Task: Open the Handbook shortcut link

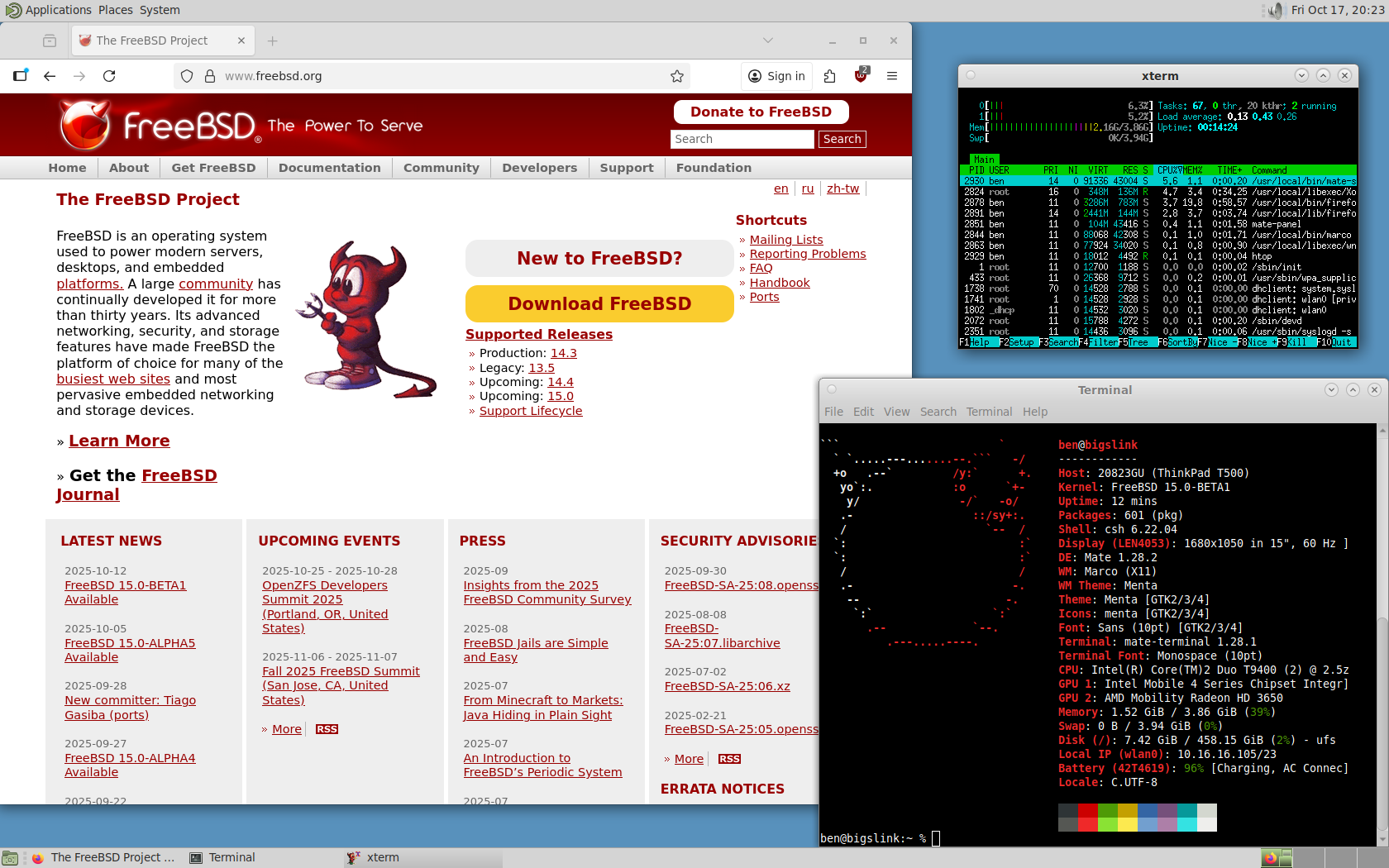Action: pos(780,283)
